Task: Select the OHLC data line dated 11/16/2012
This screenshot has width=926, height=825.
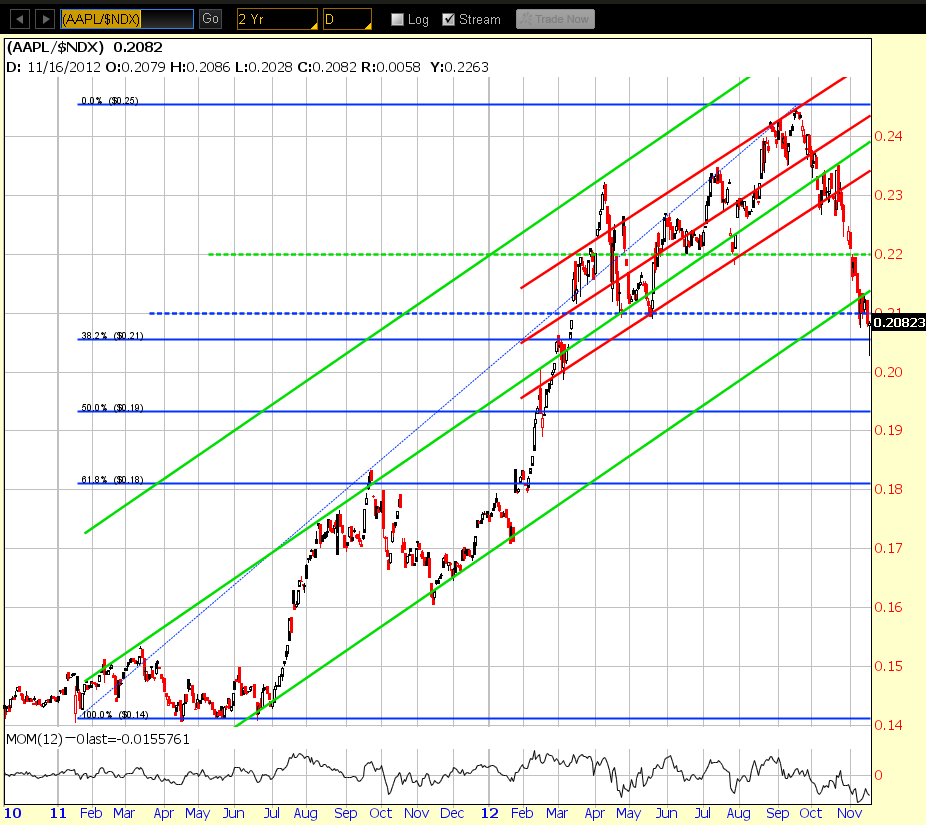Action: click(247, 67)
